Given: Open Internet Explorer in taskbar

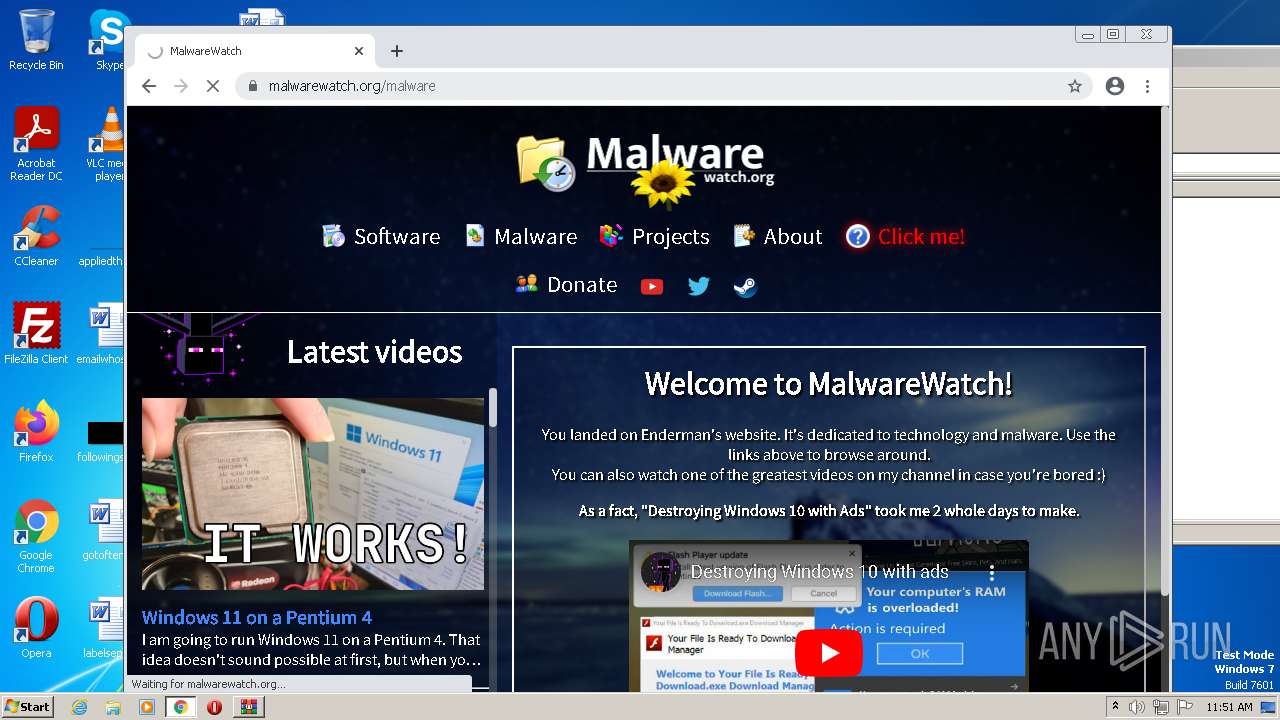Looking at the screenshot, I should click(80, 707).
